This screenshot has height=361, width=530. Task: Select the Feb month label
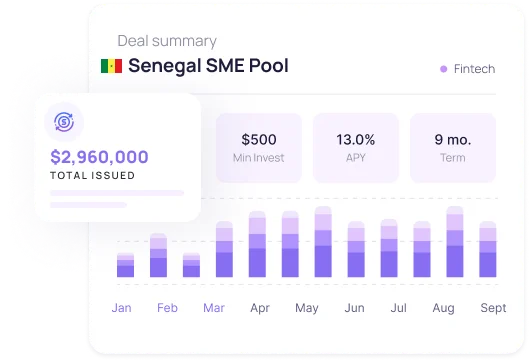[167, 308]
